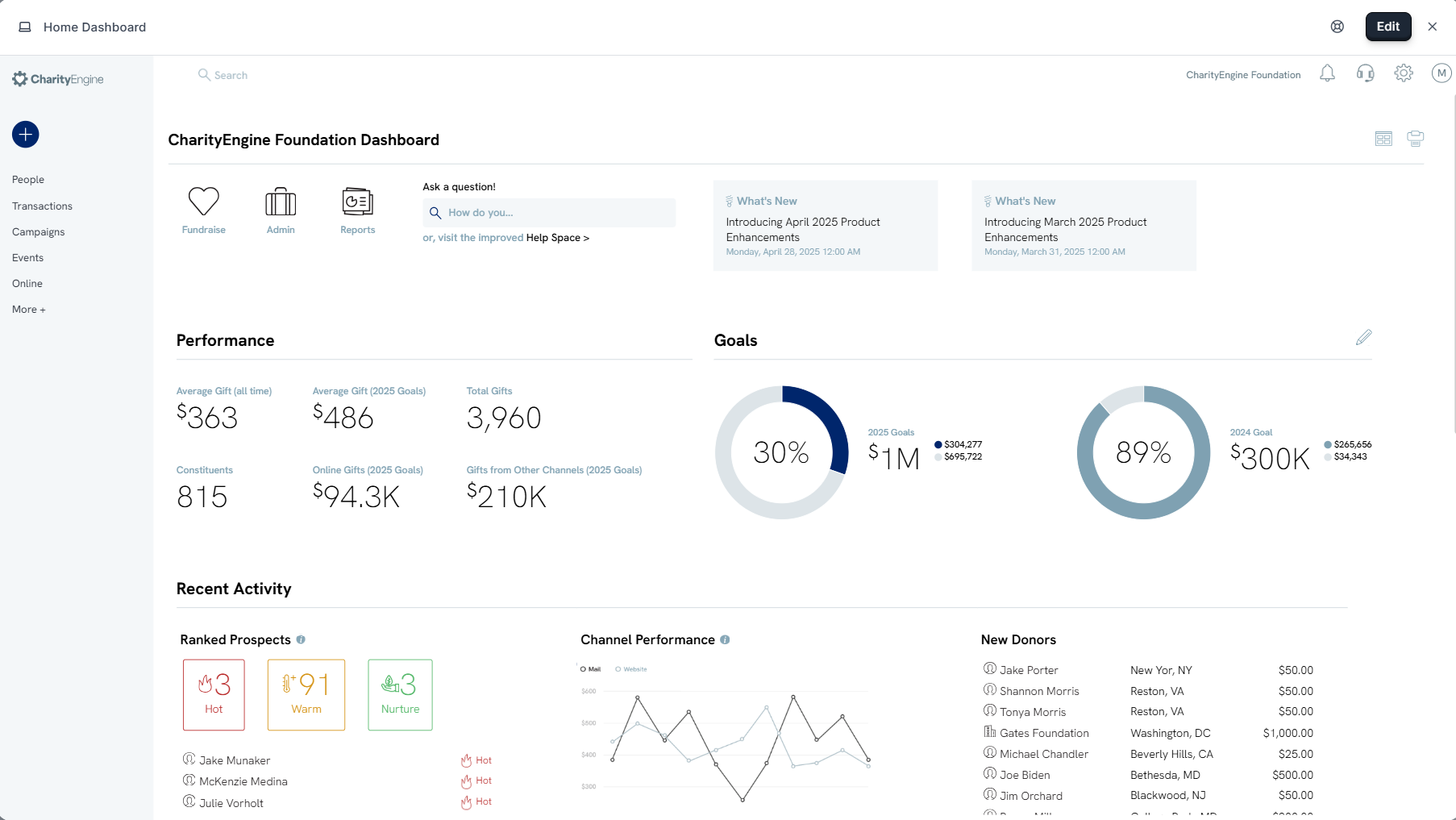
Task: Expand the More + sidebar menu
Action: pos(29,310)
